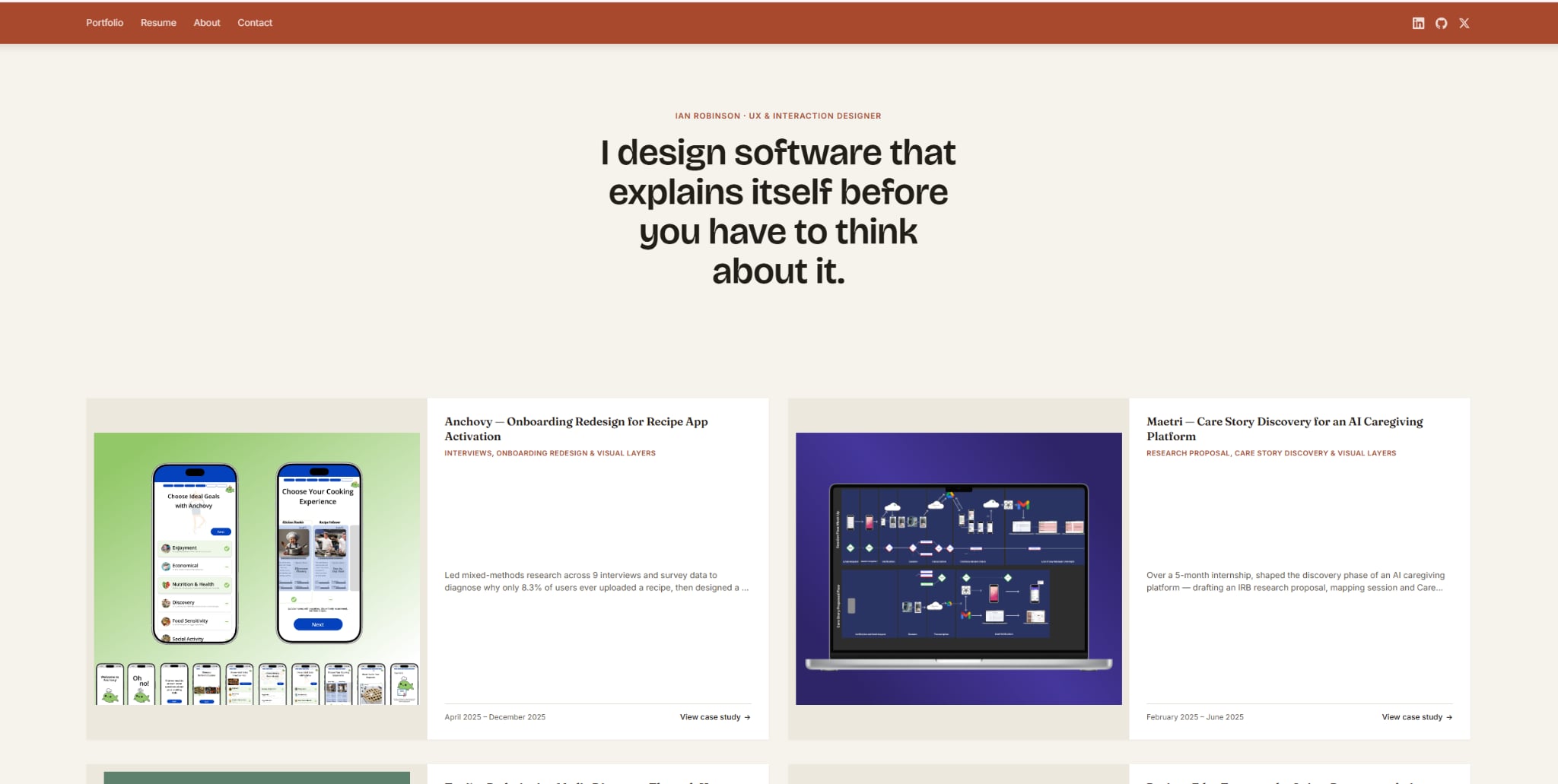Click the Maetri tags line 'Research Proposal, Care Story Discovery & Visual Layers'

1271,453
